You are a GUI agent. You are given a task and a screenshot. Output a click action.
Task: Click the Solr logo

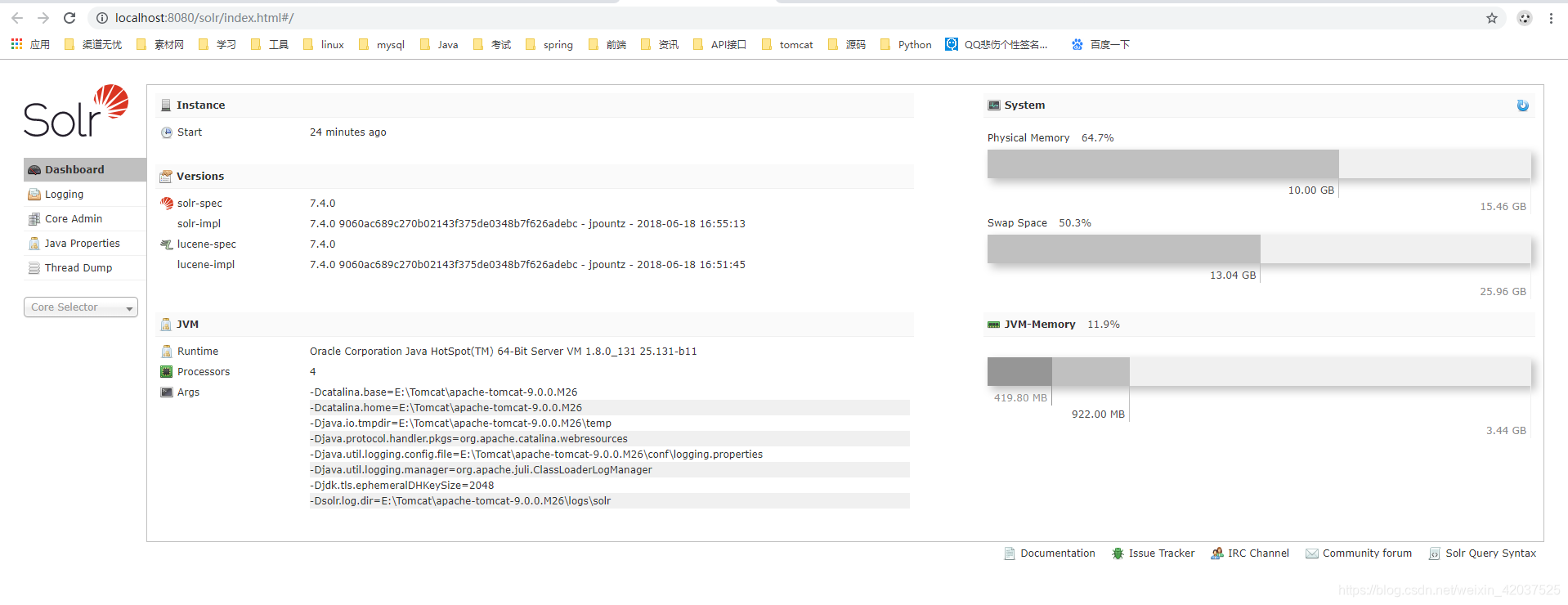[x=76, y=110]
